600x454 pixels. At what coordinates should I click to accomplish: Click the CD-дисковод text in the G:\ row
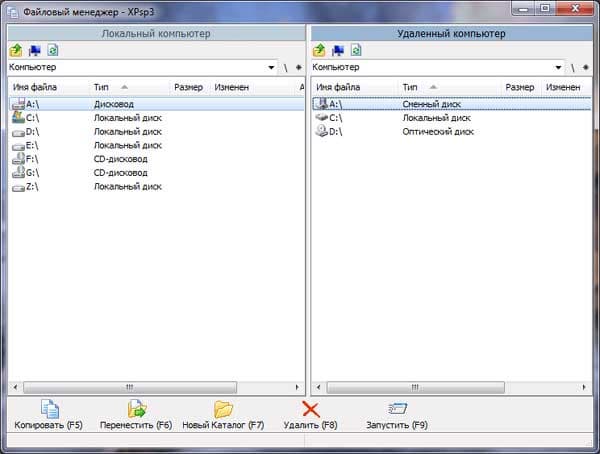[x=121, y=173]
